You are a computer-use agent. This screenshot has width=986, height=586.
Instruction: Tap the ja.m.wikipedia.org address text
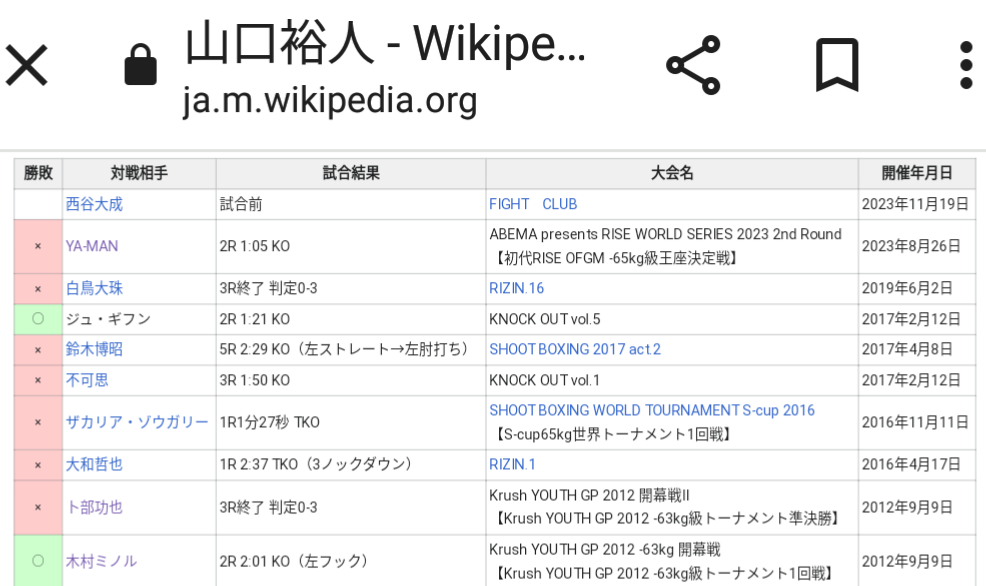tap(330, 101)
